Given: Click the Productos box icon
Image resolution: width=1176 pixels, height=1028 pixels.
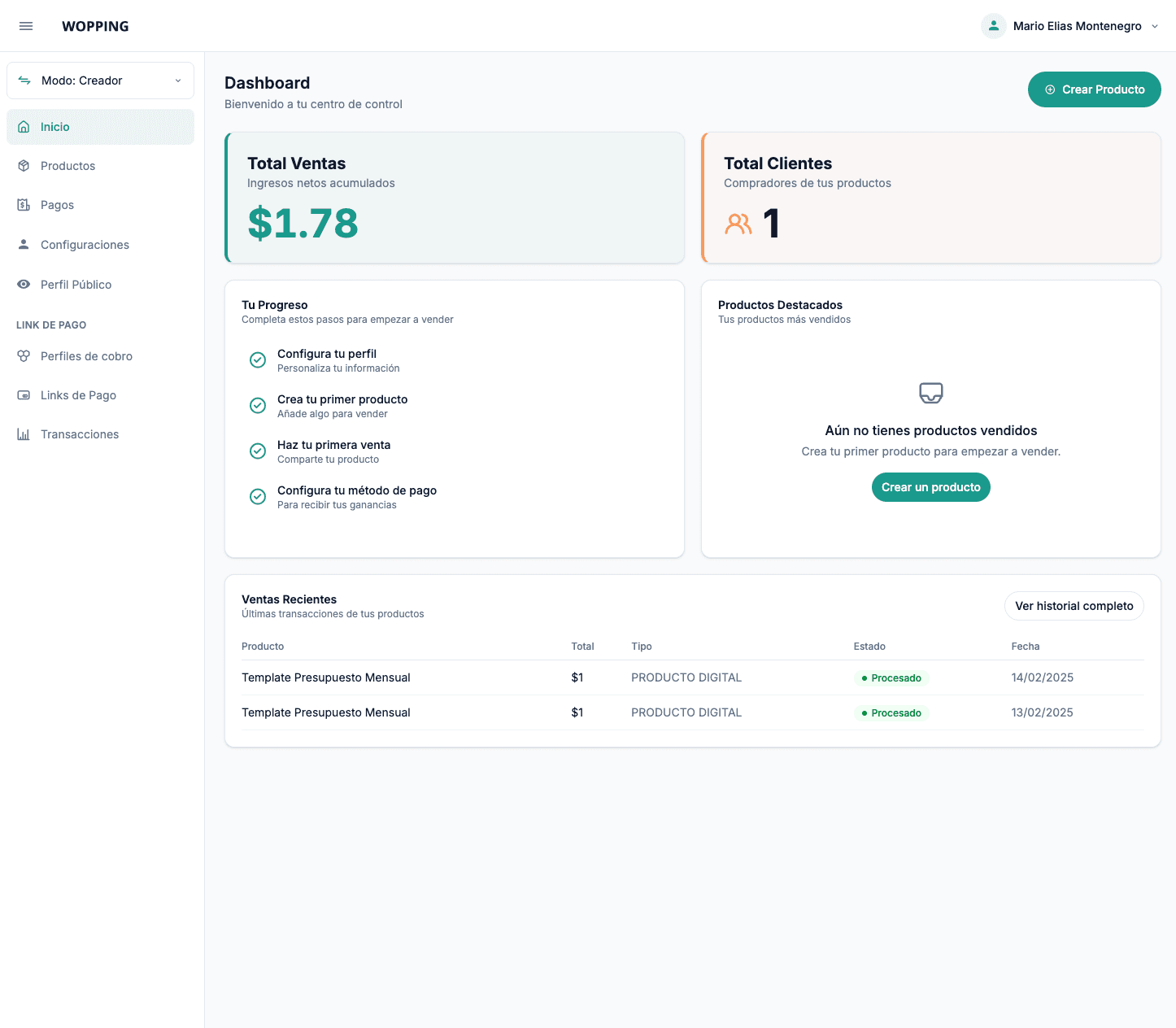Looking at the screenshot, I should [24, 166].
